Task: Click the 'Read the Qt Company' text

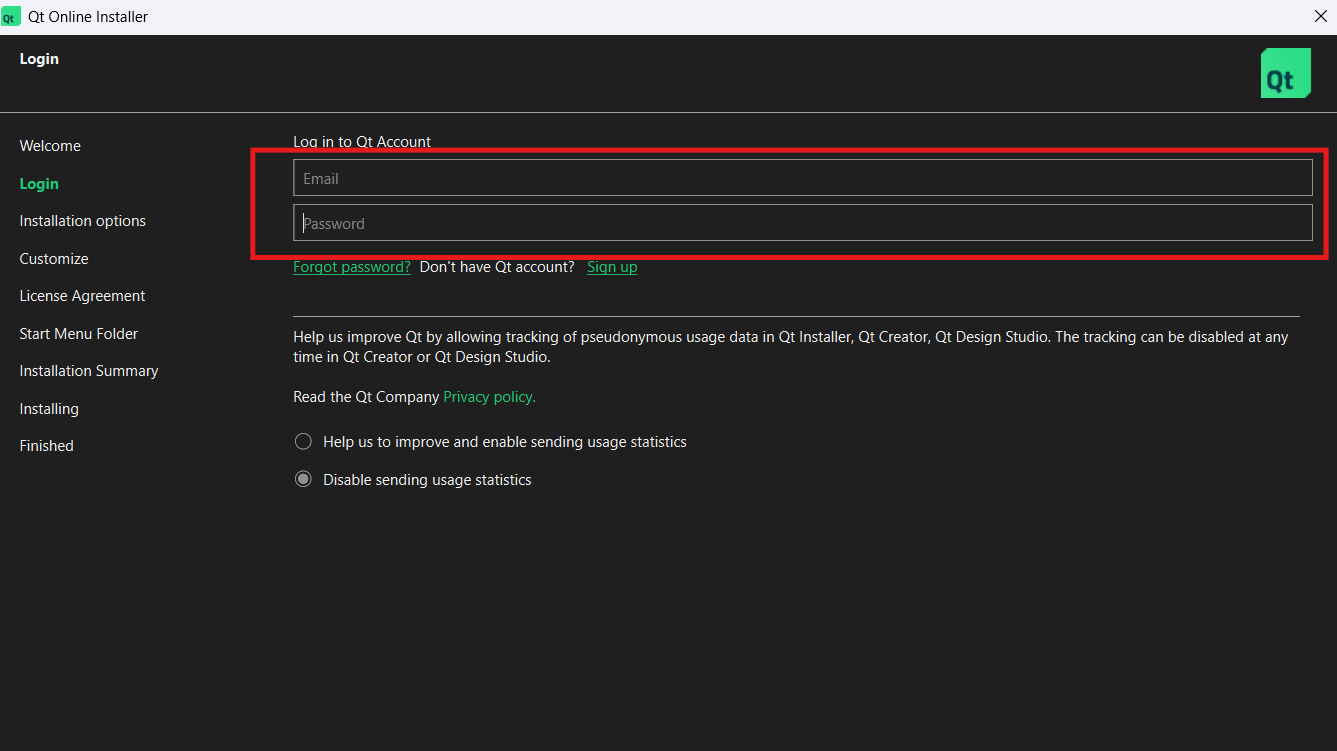Action: tap(366, 397)
